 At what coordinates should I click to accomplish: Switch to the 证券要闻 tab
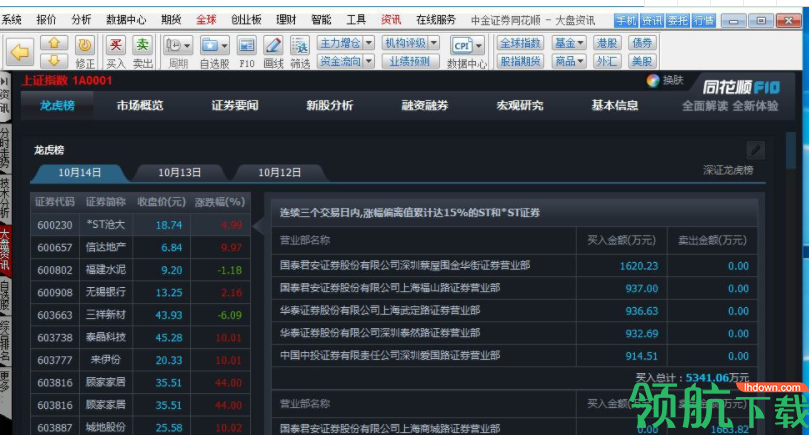click(235, 106)
